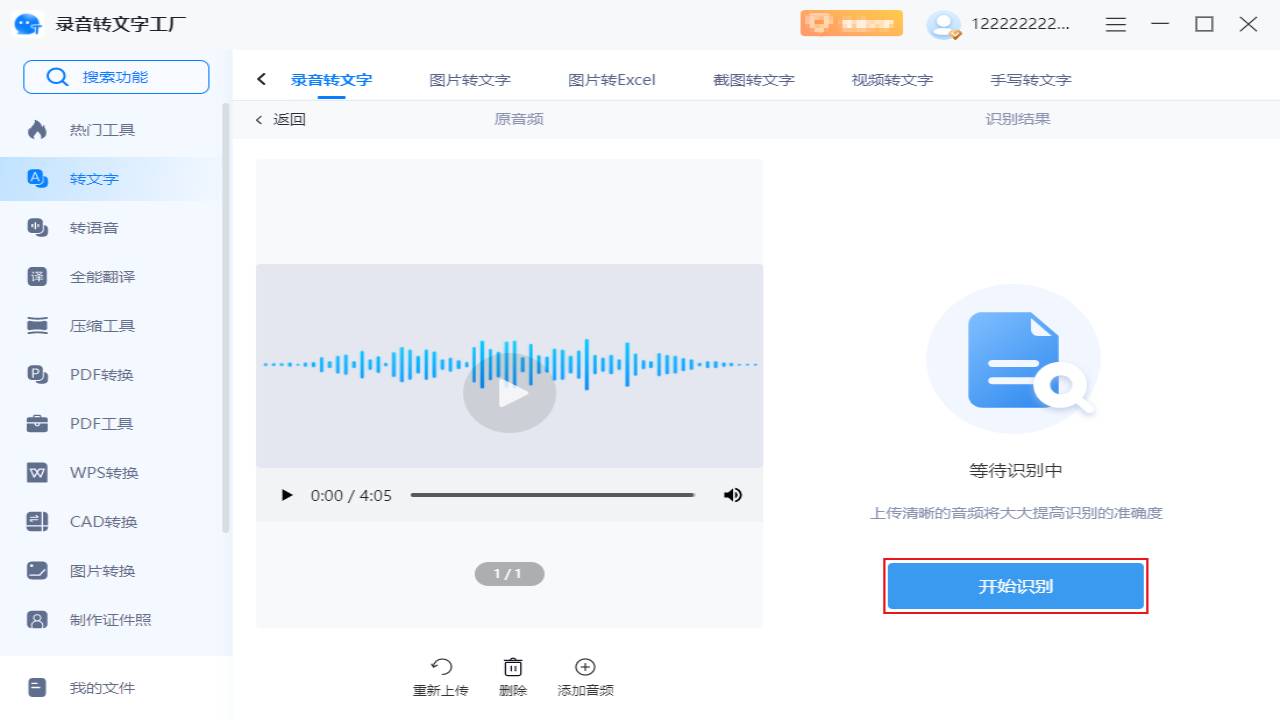The height and width of the screenshot is (720, 1280).
Task: Add more audio via 添加音频
Action: coord(584,676)
